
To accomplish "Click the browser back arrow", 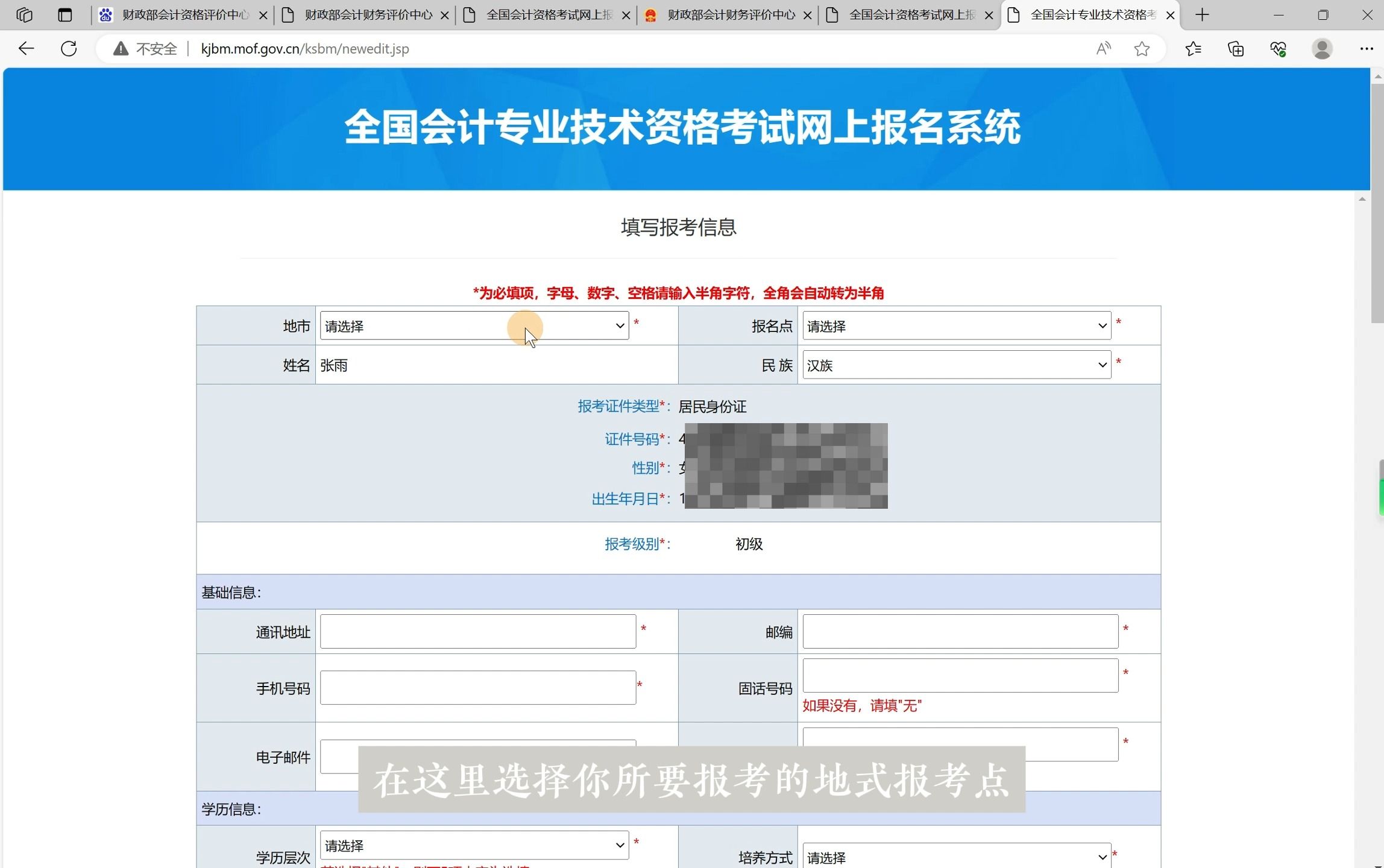I will click(x=26, y=49).
